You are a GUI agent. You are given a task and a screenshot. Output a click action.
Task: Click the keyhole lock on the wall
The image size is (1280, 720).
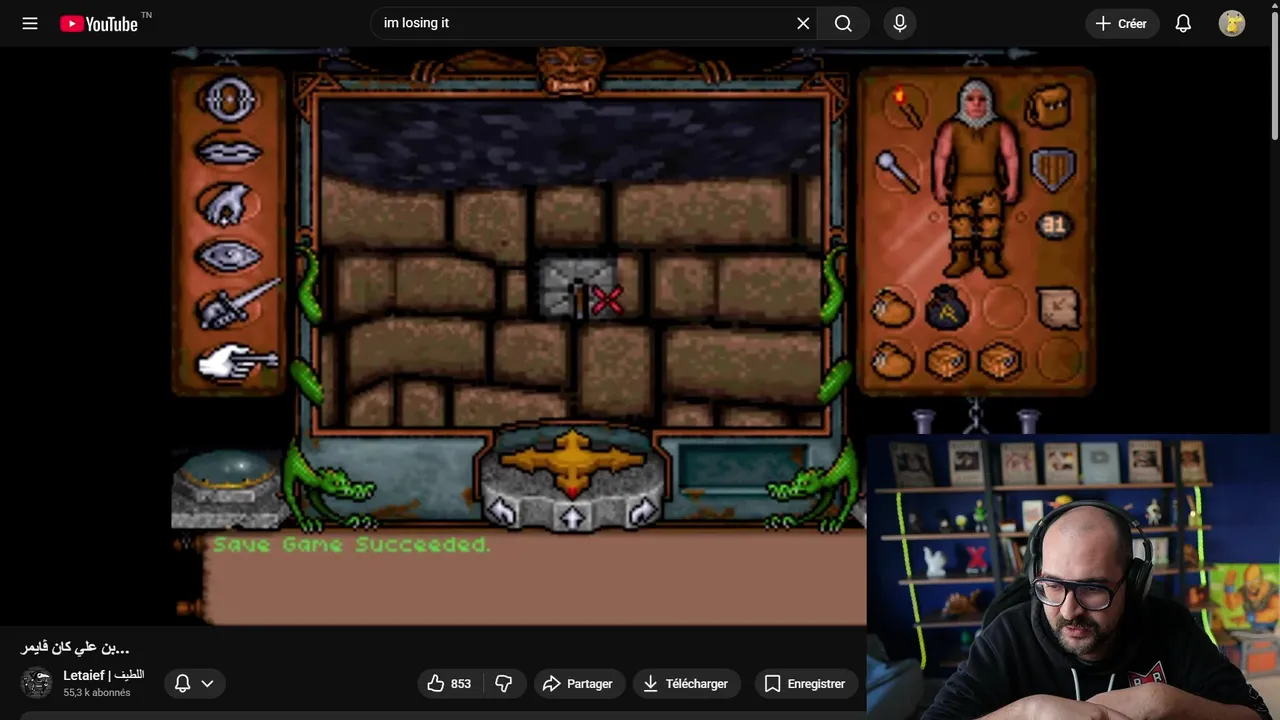[577, 290]
